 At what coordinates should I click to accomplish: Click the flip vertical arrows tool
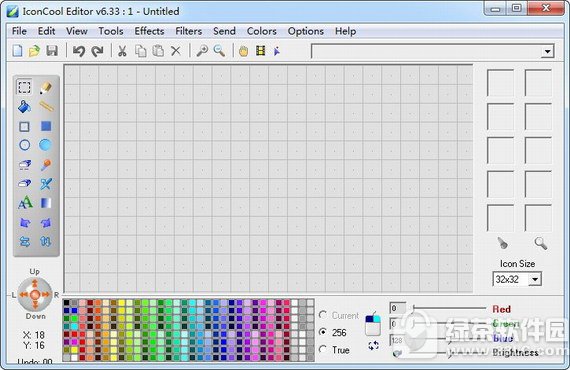pos(45,241)
